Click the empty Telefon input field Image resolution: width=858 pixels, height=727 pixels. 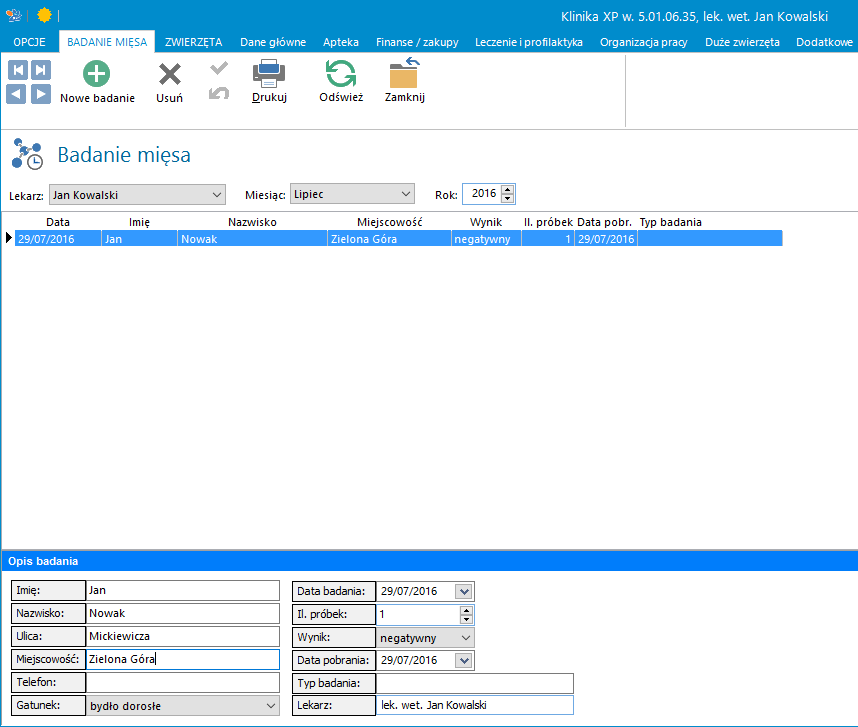[183, 683]
